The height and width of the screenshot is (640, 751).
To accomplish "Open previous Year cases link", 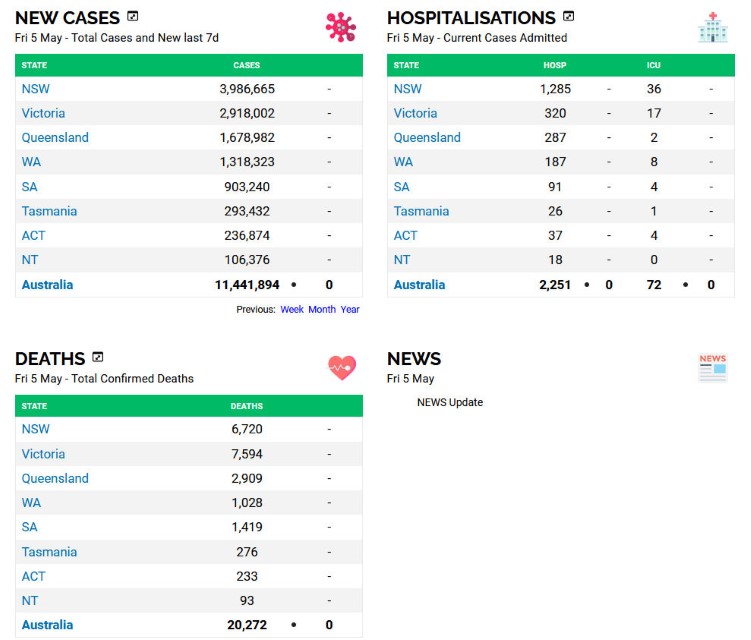I will click(350, 310).
